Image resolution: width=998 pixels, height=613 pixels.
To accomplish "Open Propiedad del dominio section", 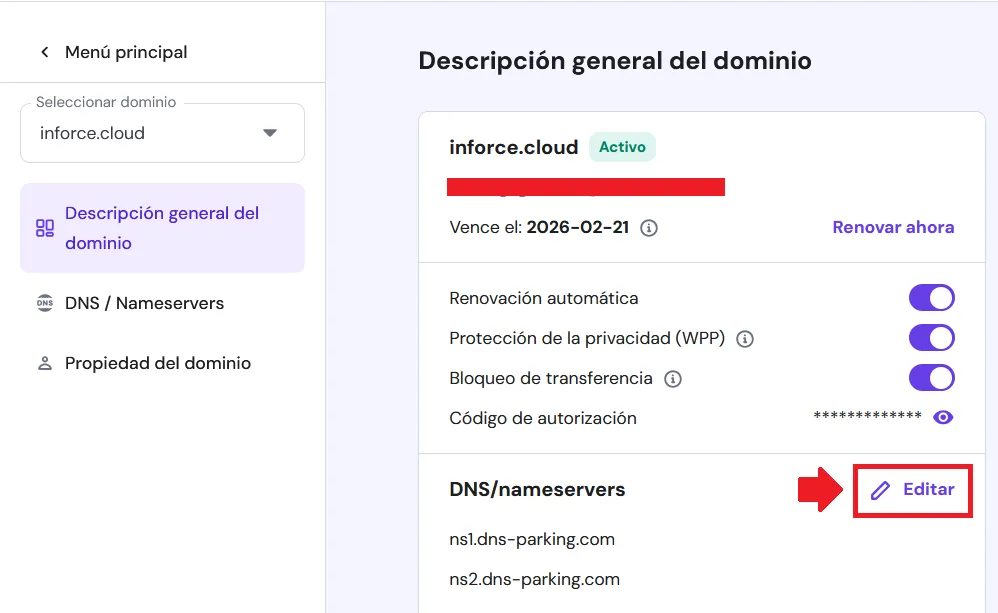I will (159, 363).
